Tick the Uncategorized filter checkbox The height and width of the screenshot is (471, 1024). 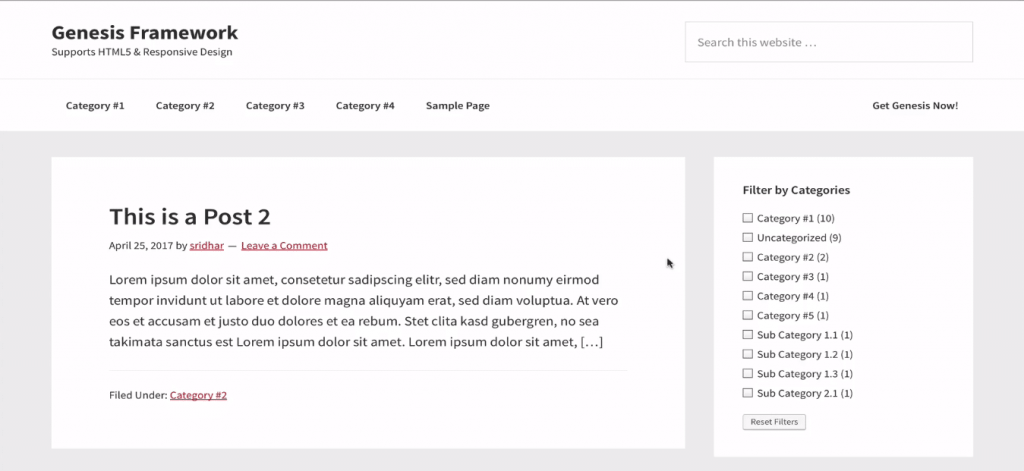pos(747,238)
